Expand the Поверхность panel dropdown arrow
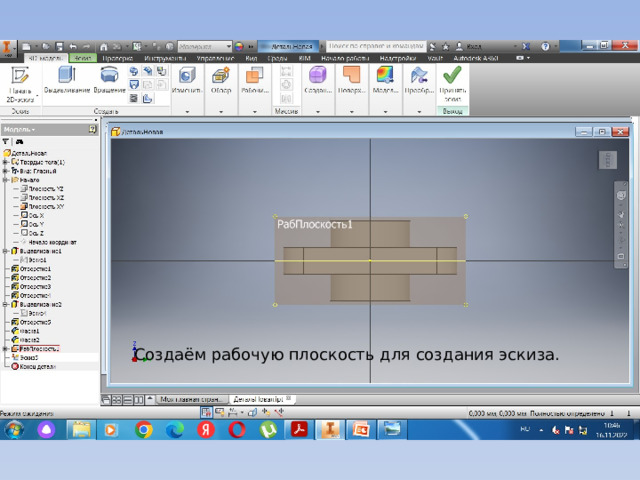The height and width of the screenshot is (480, 640). tap(351, 111)
